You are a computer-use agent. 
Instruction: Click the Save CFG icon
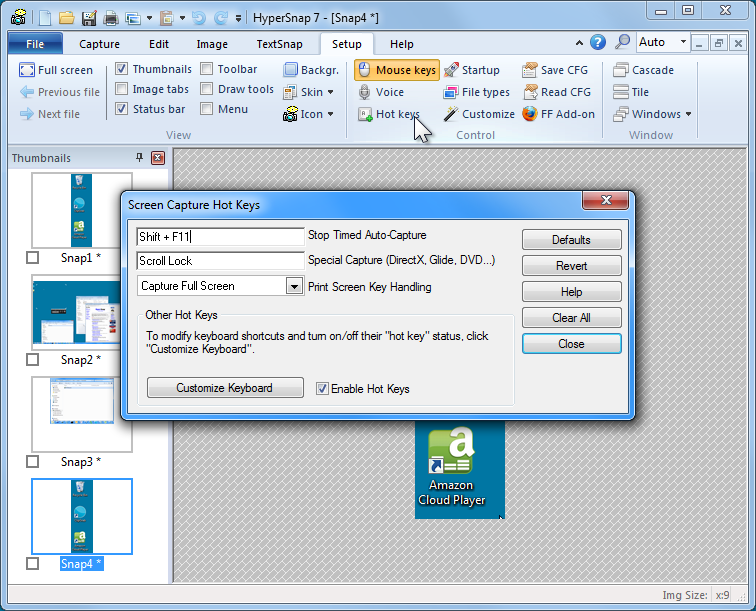[x=530, y=70]
